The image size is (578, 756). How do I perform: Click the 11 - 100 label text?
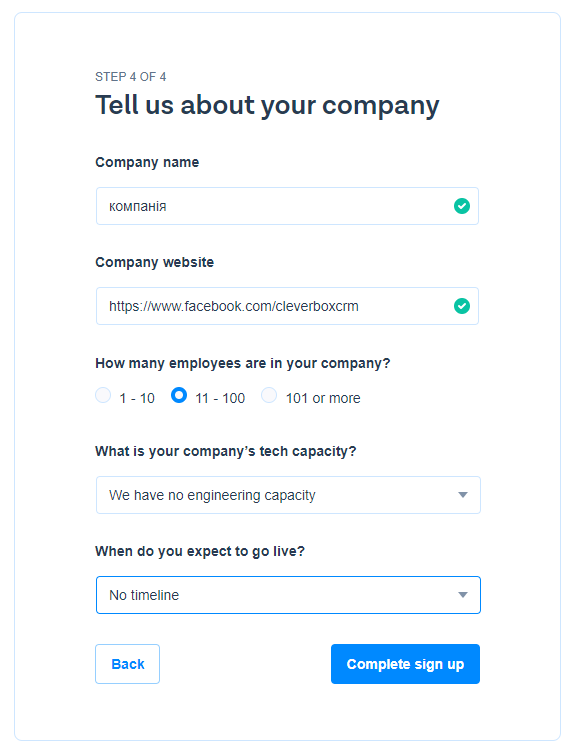click(220, 398)
